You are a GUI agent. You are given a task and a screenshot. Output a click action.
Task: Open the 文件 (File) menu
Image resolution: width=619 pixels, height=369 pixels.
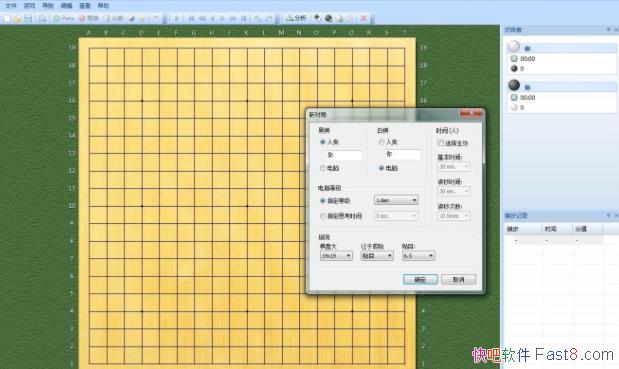[11, 6]
